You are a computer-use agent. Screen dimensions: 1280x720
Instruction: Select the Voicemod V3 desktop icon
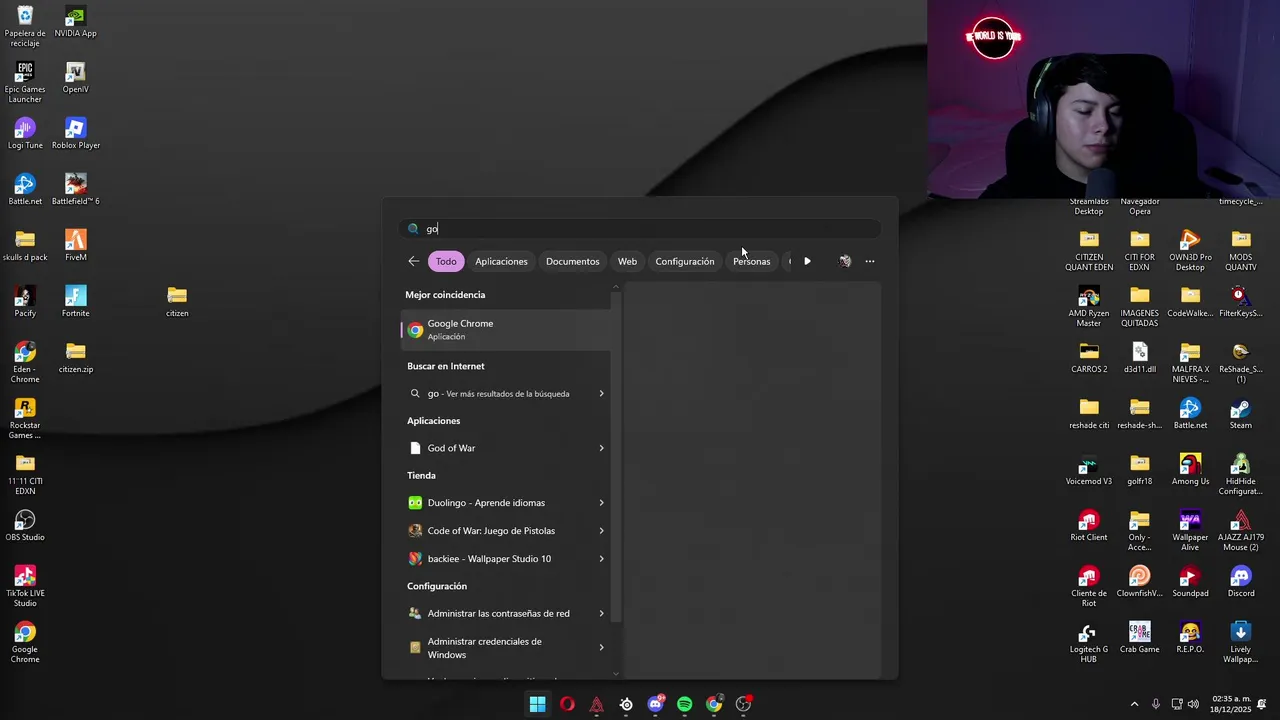(x=1089, y=470)
